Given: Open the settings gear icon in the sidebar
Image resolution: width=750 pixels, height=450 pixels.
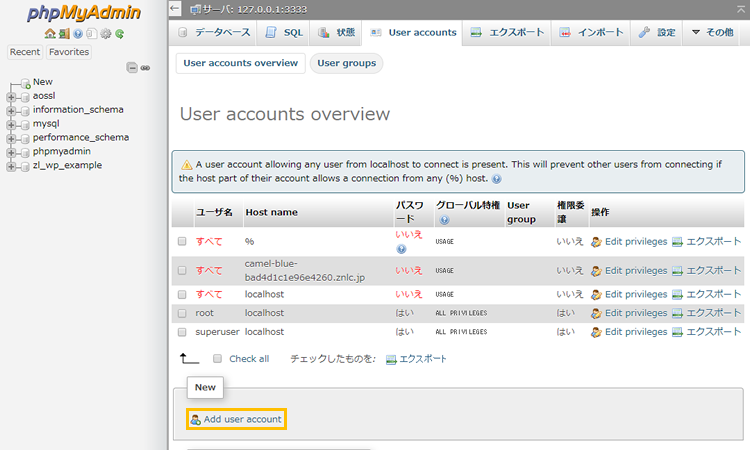Looking at the screenshot, I should pos(105,34).
